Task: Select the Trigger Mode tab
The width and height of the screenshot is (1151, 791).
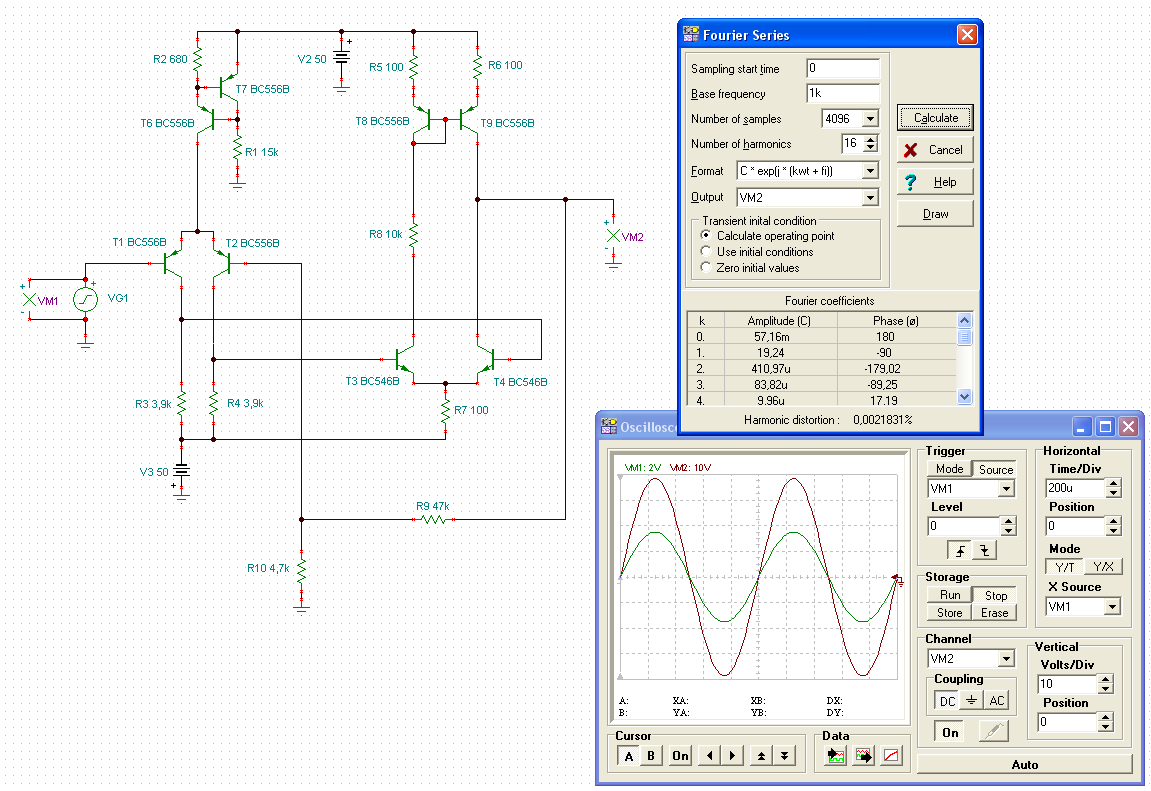Action: (x=949, y=469)
